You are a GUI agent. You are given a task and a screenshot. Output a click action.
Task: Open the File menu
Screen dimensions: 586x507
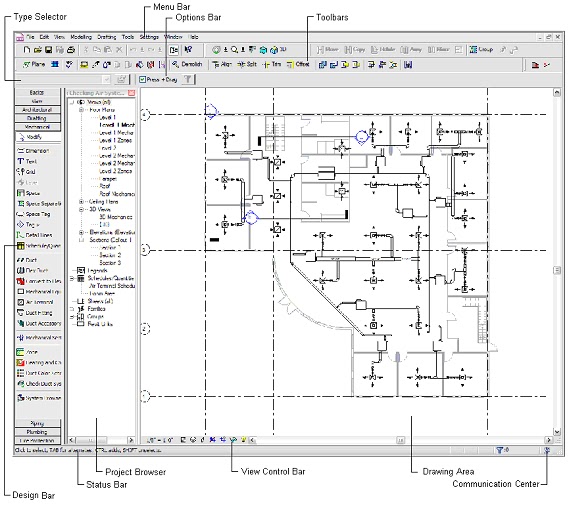[30, 37]
